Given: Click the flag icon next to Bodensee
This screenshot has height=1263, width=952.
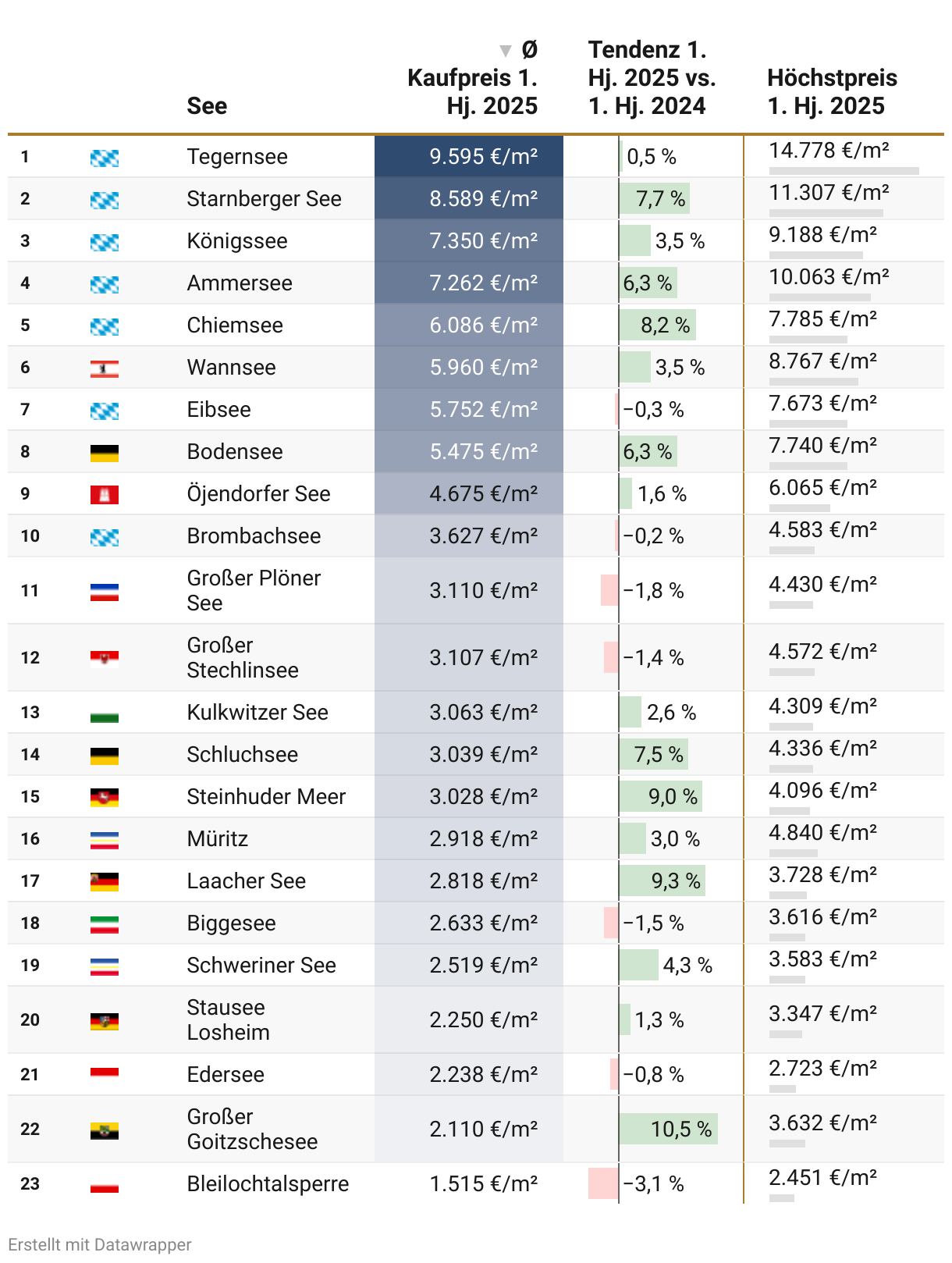Looking at the screenshot, I should pyautogui.click(x=105, y=453).
